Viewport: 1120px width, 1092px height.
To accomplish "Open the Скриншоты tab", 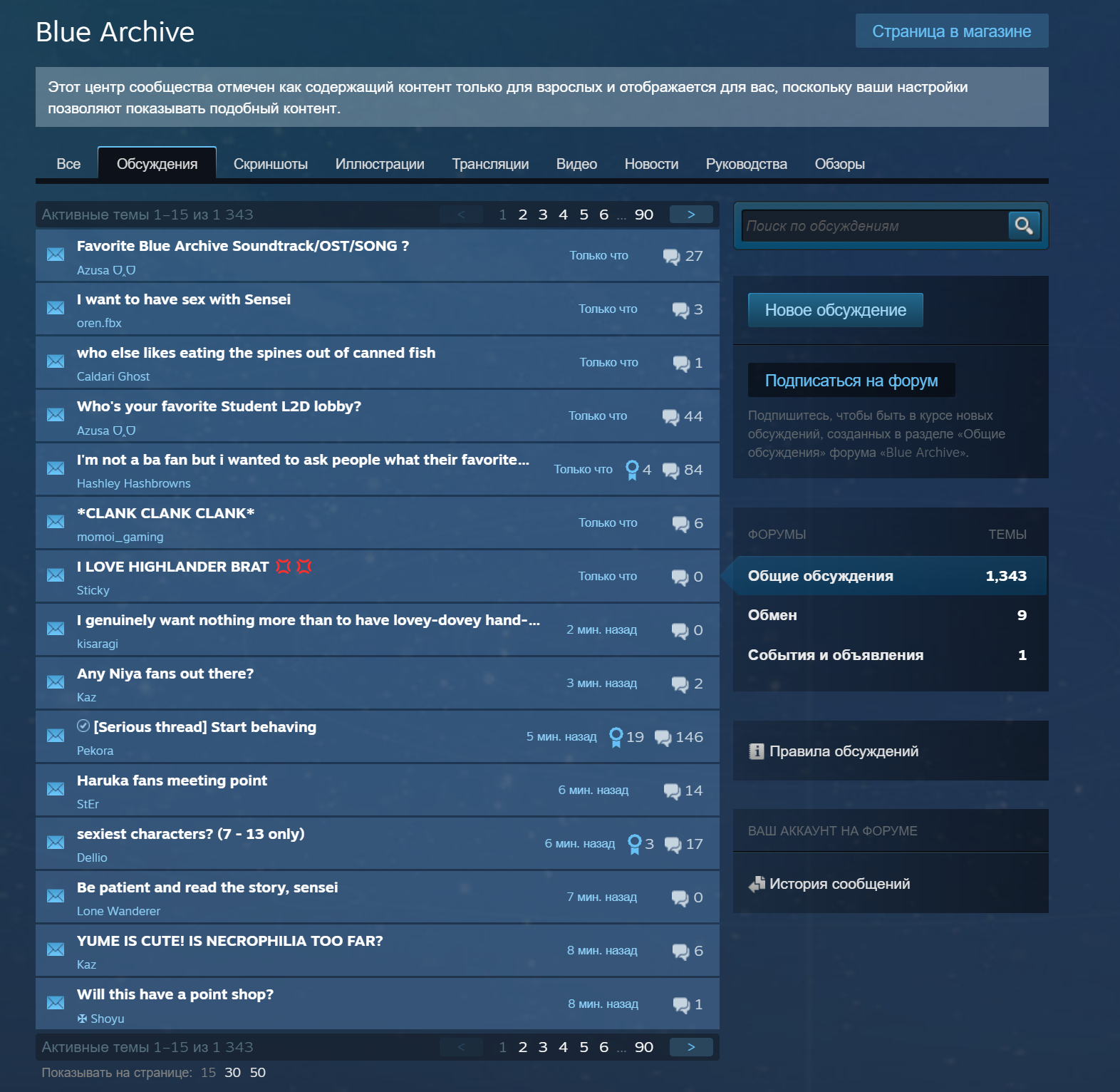I will pyautogui.click(x=271, y=164).
